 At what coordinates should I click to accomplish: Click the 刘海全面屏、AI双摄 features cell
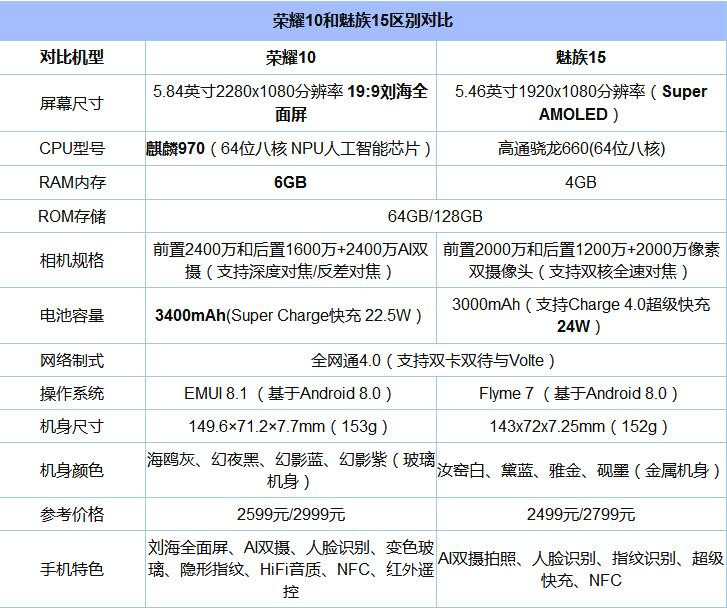(x=291, y=569)
